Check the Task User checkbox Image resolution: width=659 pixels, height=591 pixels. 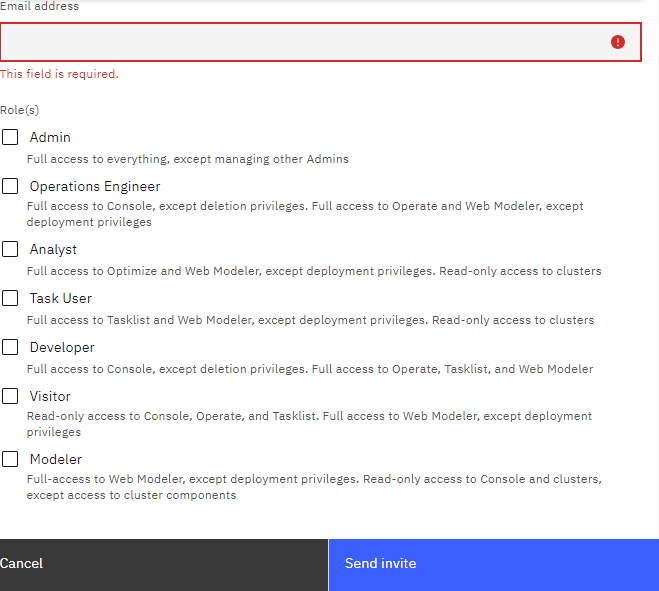[x=10, y=298]
